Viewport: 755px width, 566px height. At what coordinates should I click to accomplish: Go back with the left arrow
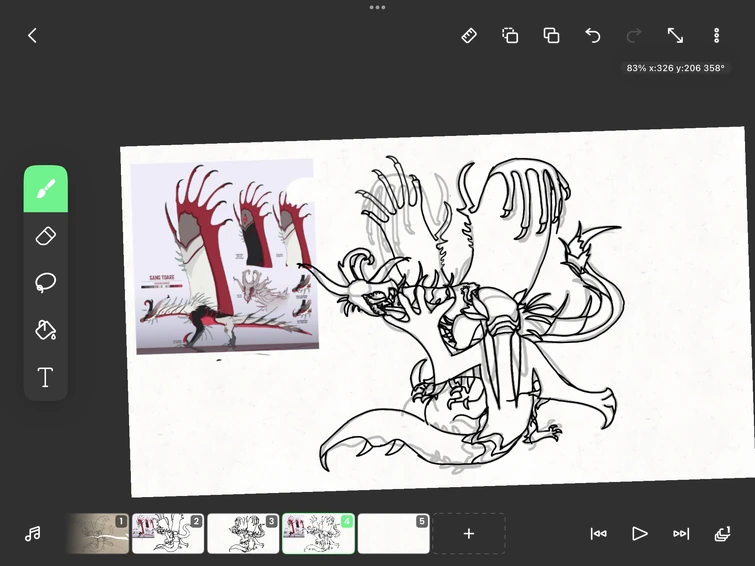tap(32, 35)
